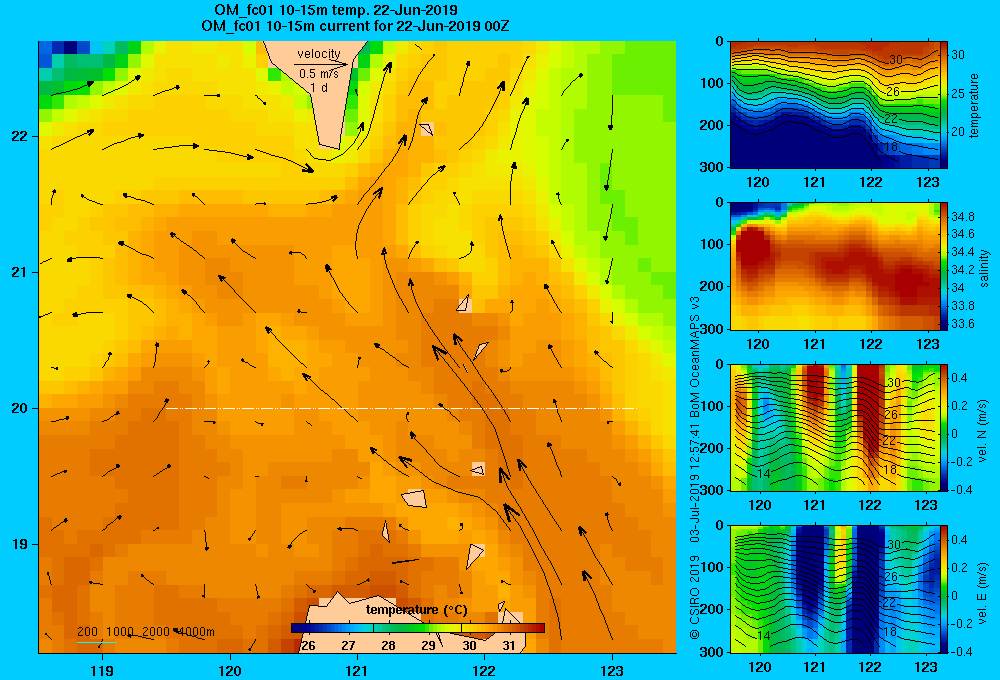Click the 'BoM OceanMAPS v3' vertical credit text
1000x680 pixels.
coord(695,357)
